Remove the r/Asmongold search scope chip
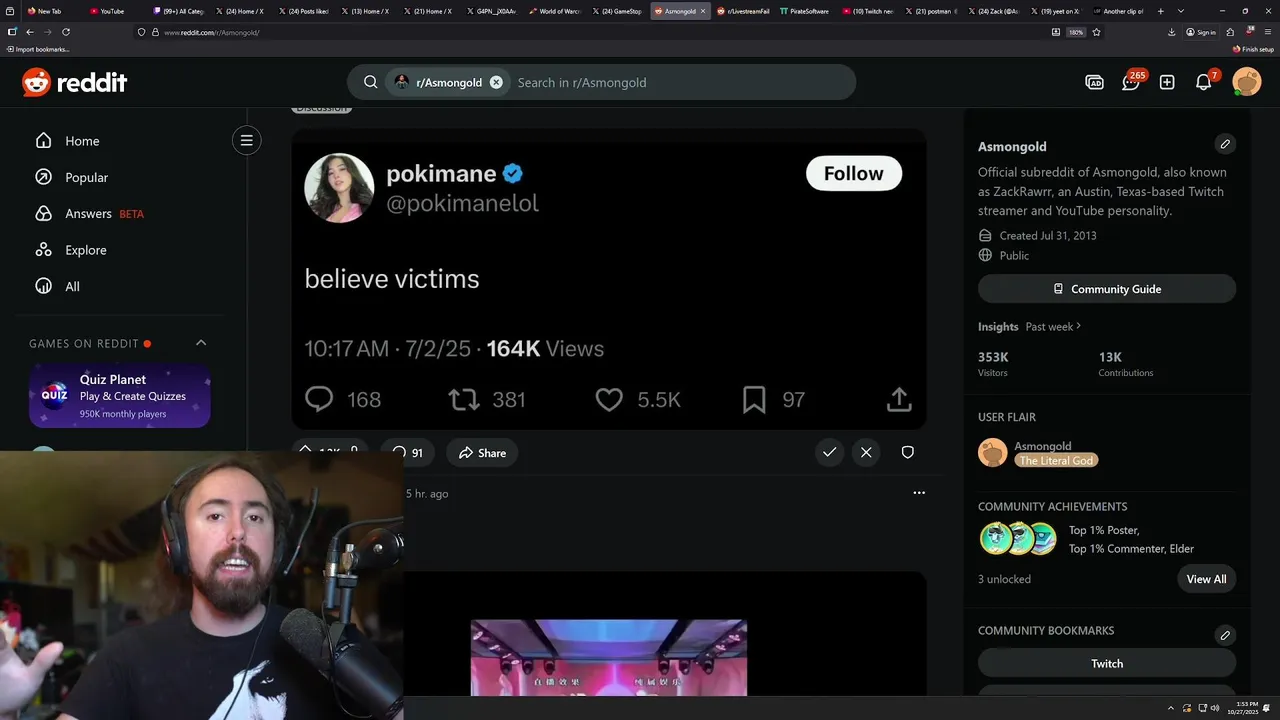1280x720 pixels. click(x=496, y=82)
